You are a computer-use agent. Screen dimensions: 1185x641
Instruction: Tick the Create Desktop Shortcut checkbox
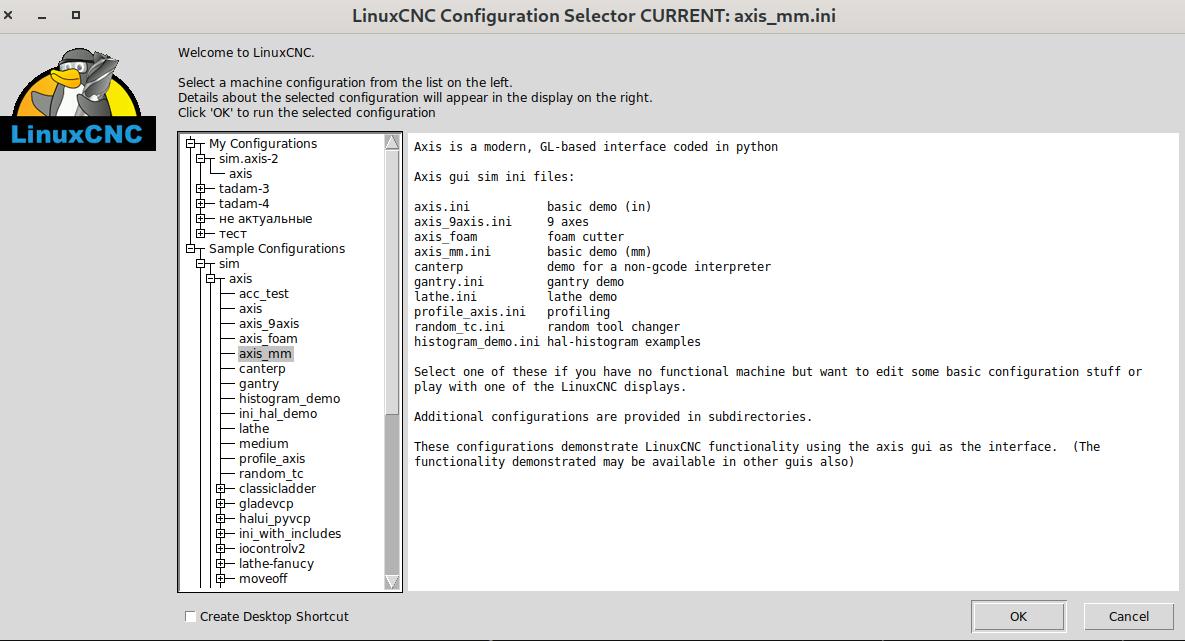tap(190, 617)
